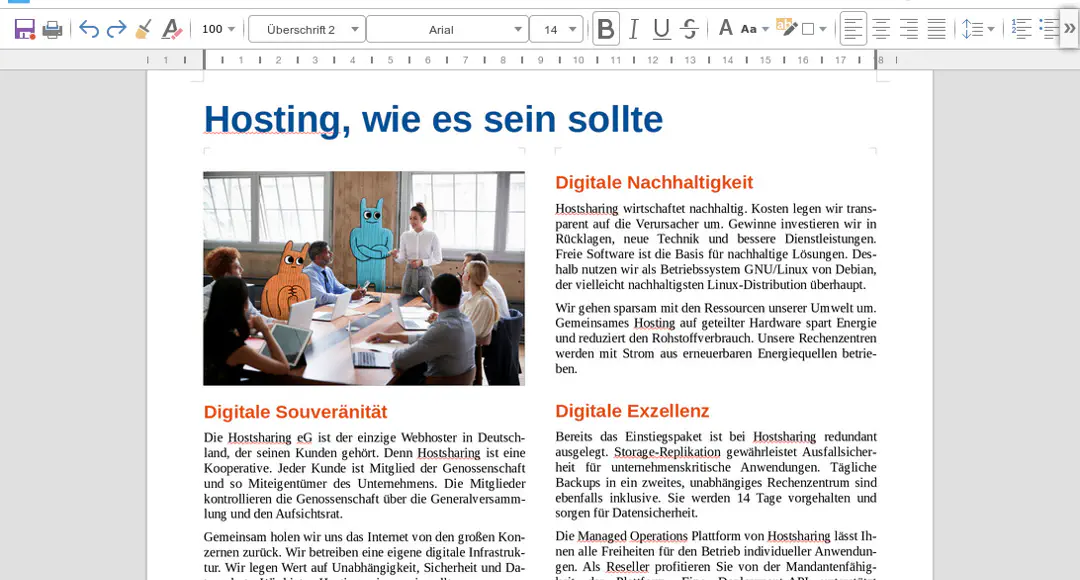Apply the character highlighting marker
Screen dimensions: 1080x580
pos(787,28)
